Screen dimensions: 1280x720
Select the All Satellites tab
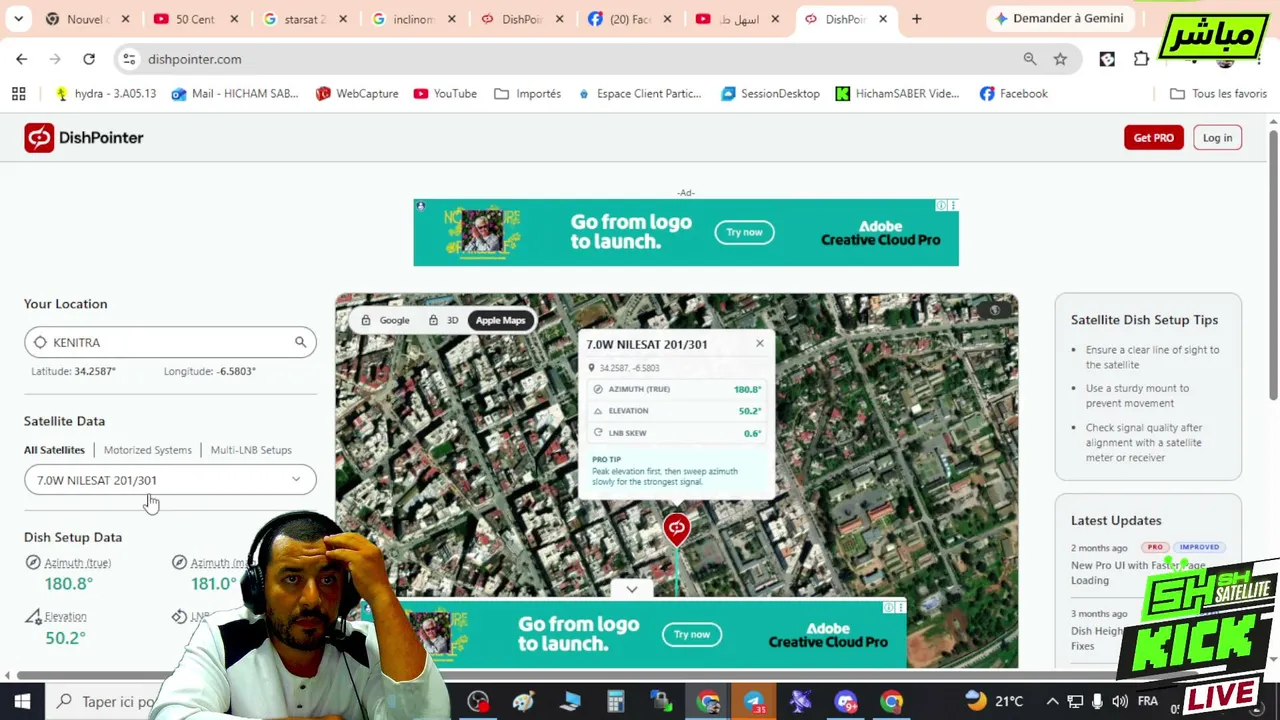click(54, 450)
